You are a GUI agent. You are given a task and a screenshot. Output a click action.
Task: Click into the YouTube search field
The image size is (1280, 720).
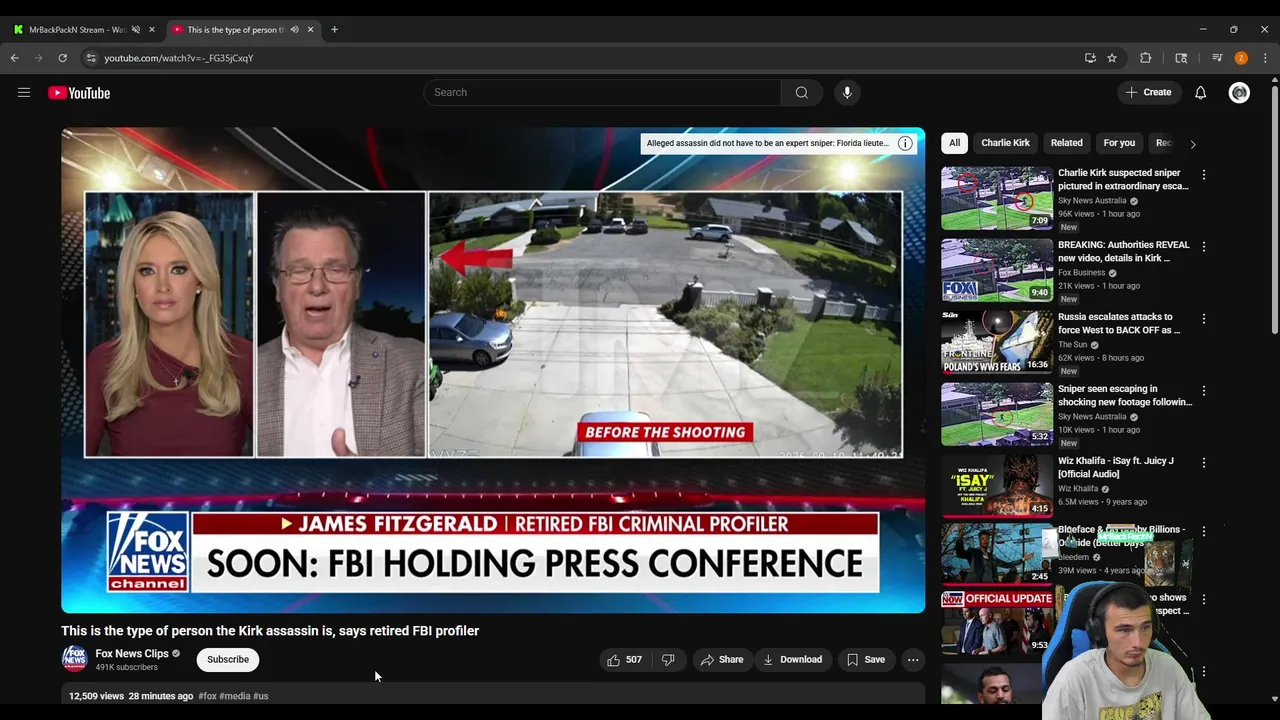(x=602, y=92)
